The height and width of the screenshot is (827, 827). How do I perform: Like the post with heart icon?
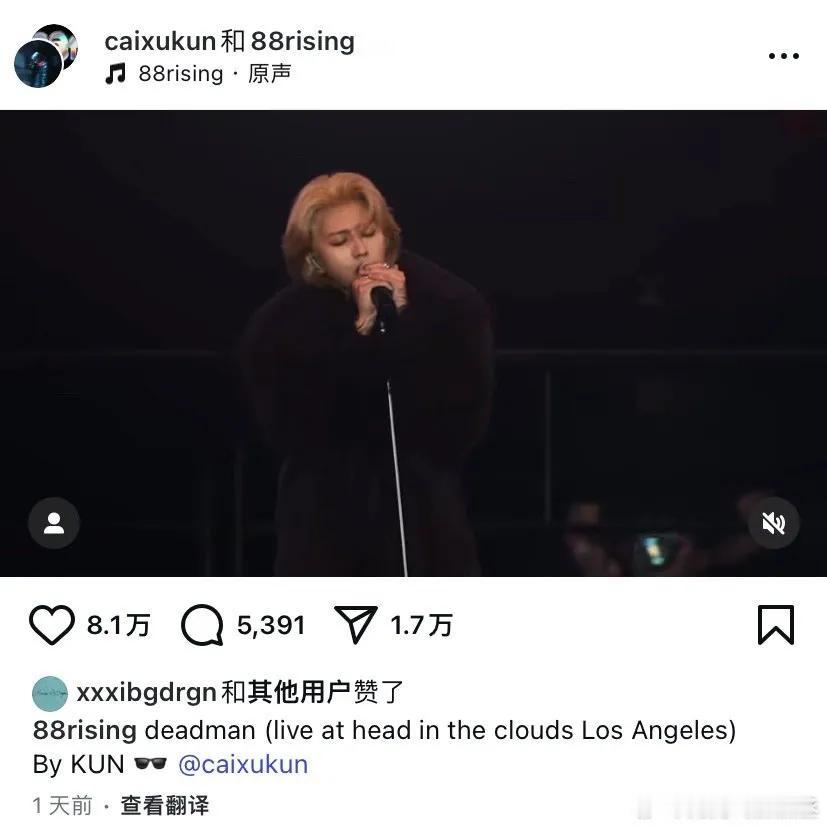pyautogui.click(x=52, y=625)
